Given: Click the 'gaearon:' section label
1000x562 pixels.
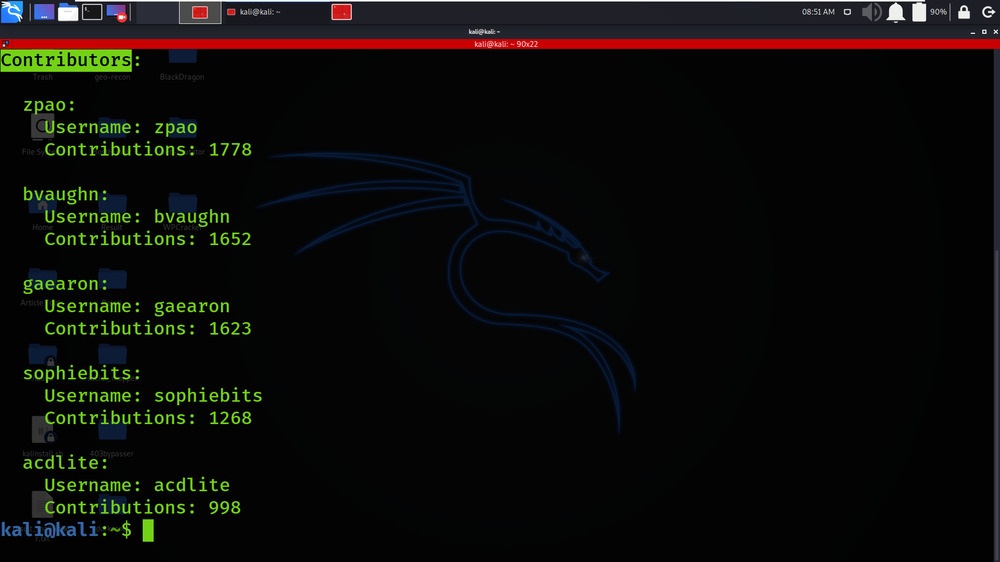Looking at the screenshot, I should tap(66, 284).
